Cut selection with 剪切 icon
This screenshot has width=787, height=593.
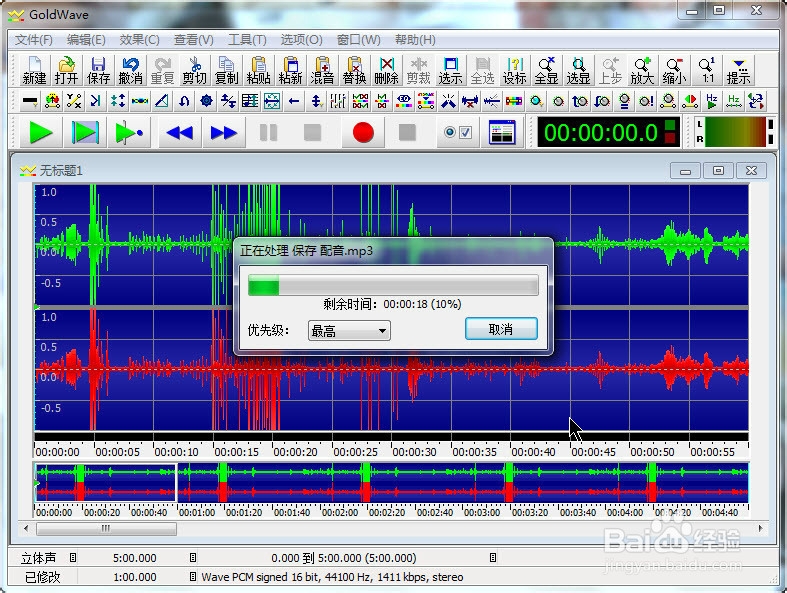pos(194,70)
